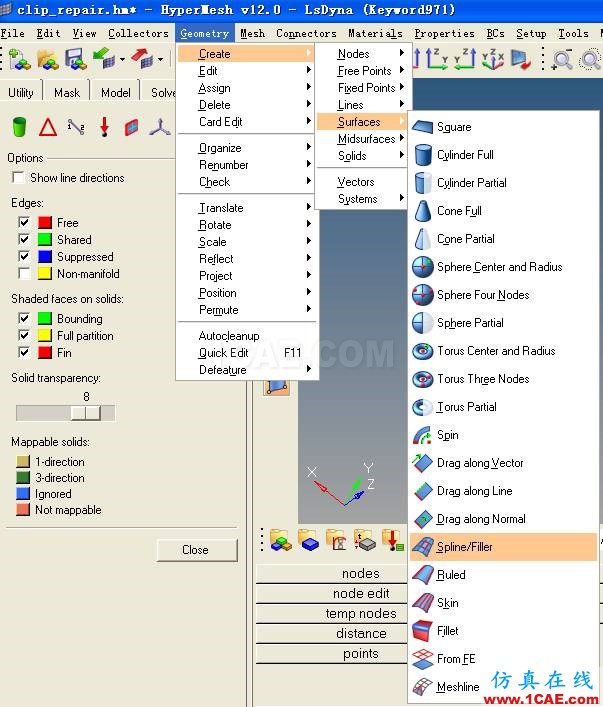The width and height of the screenshot is (603, 707).
Task: Click the zoom magnifier with plus icon
Action: pos(562,60)
